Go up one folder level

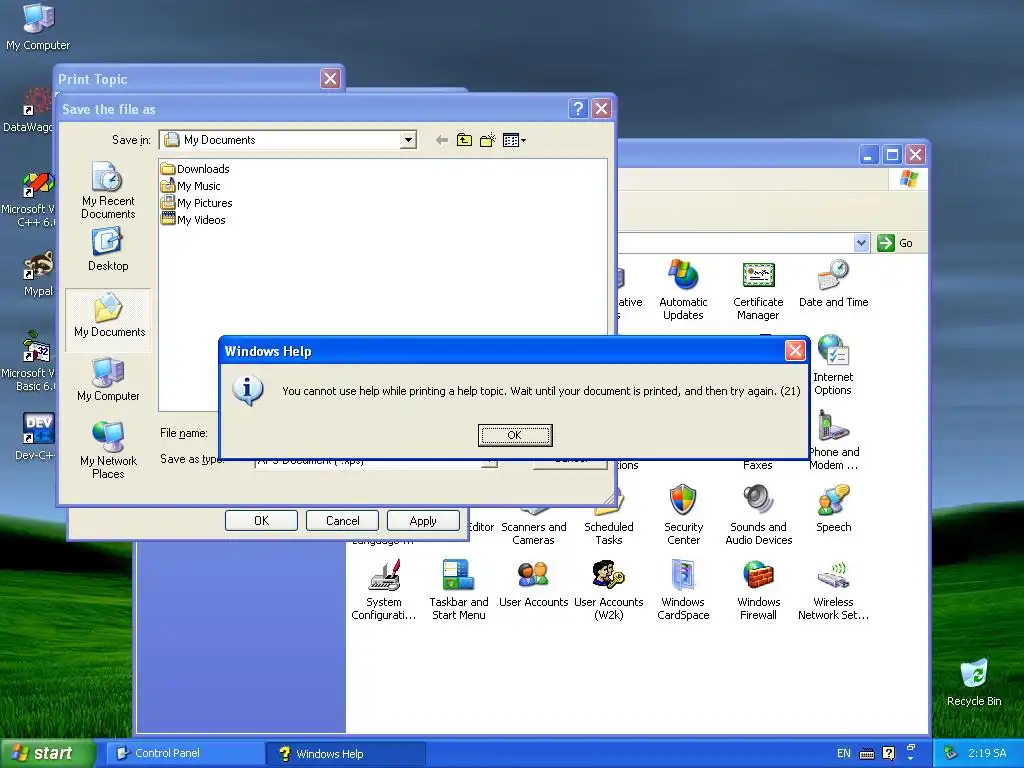[x=464, y=140]
